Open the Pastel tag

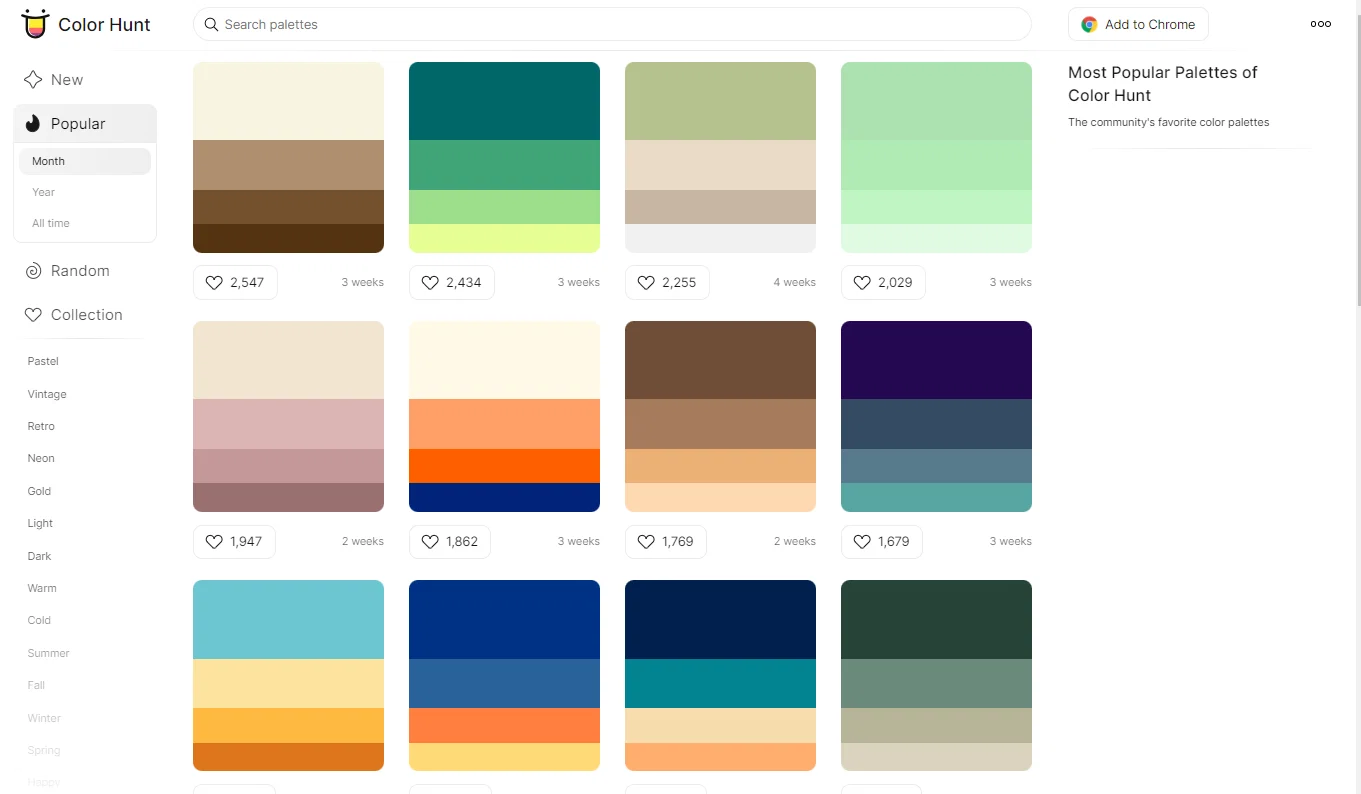43,361
